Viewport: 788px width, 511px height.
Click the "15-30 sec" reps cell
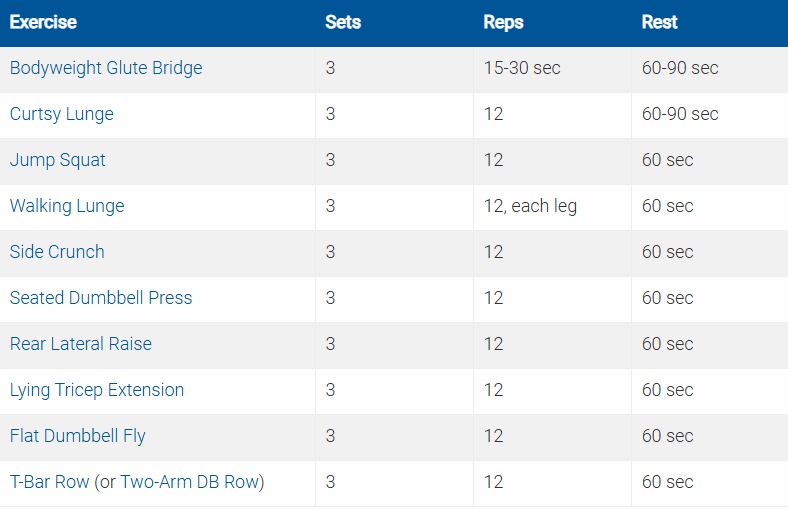[x=522, y=68]
